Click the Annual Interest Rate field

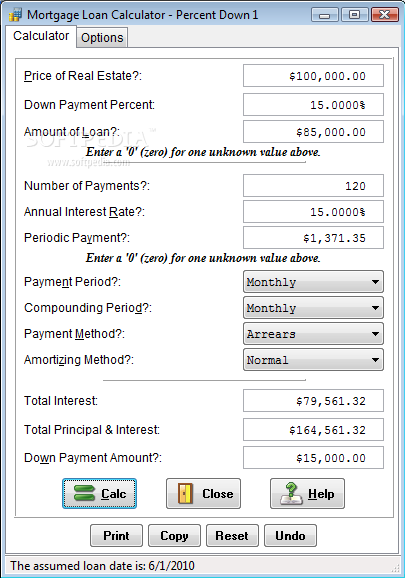[313, 212]
